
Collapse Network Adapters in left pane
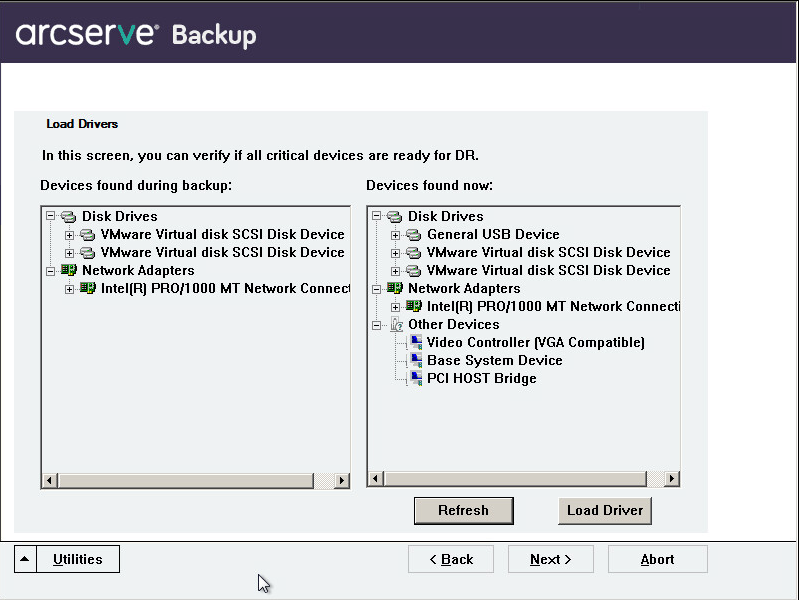[51, 271]
